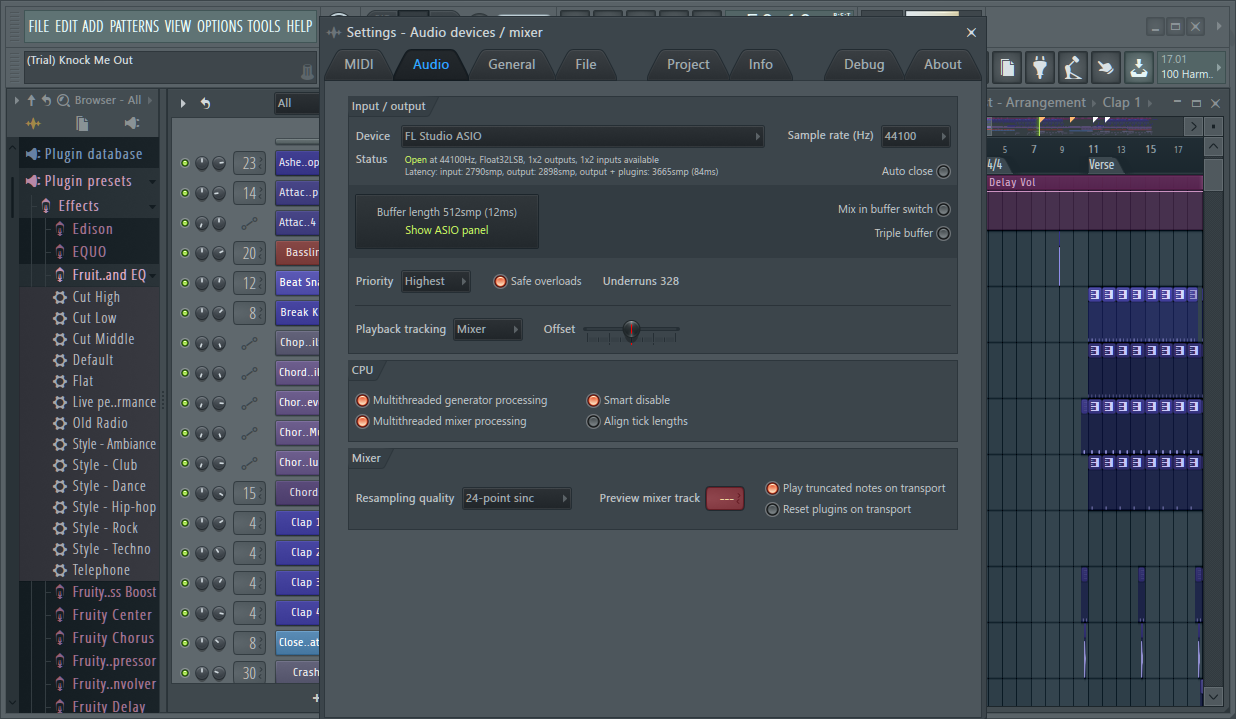Image resolution: width=1236 pixels, height=719 pixels.
Task: Open the channel rack All filter dropdown
Action: coord(296,103)
